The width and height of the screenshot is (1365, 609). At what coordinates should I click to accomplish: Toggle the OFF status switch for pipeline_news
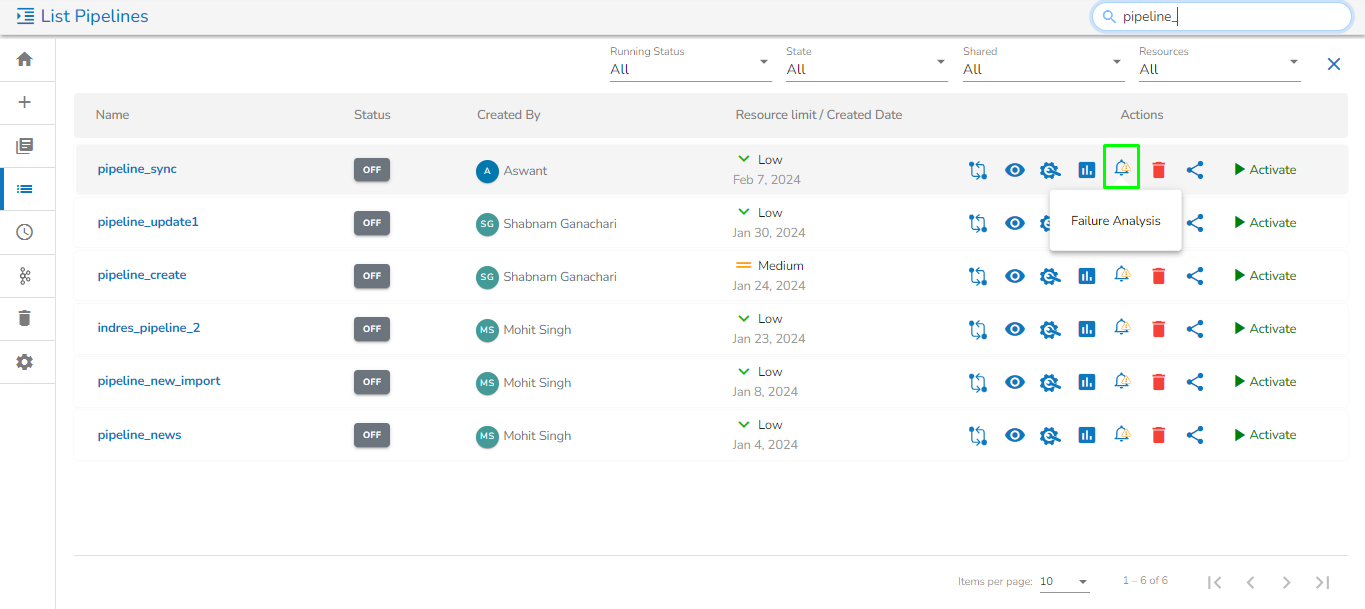point(372,435)
